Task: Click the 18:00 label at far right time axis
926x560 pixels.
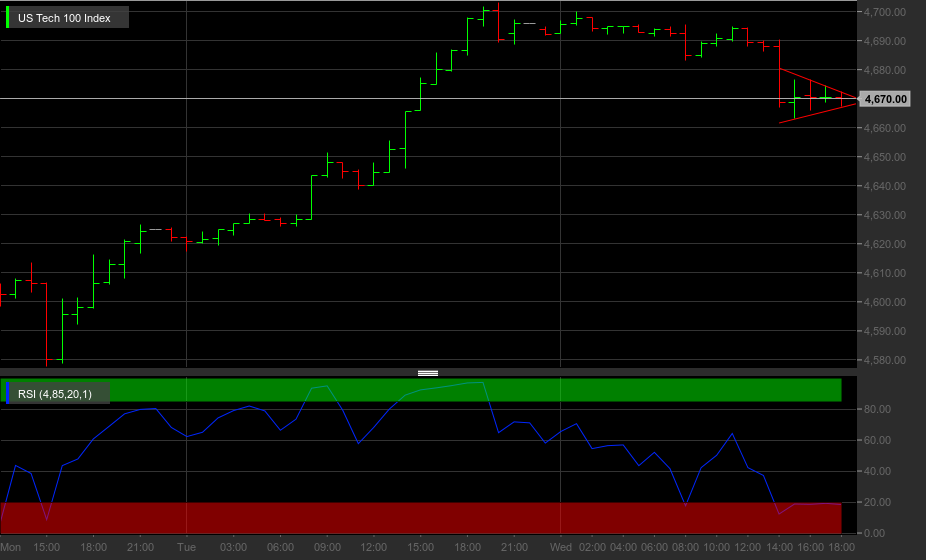Action: point(841,548)
